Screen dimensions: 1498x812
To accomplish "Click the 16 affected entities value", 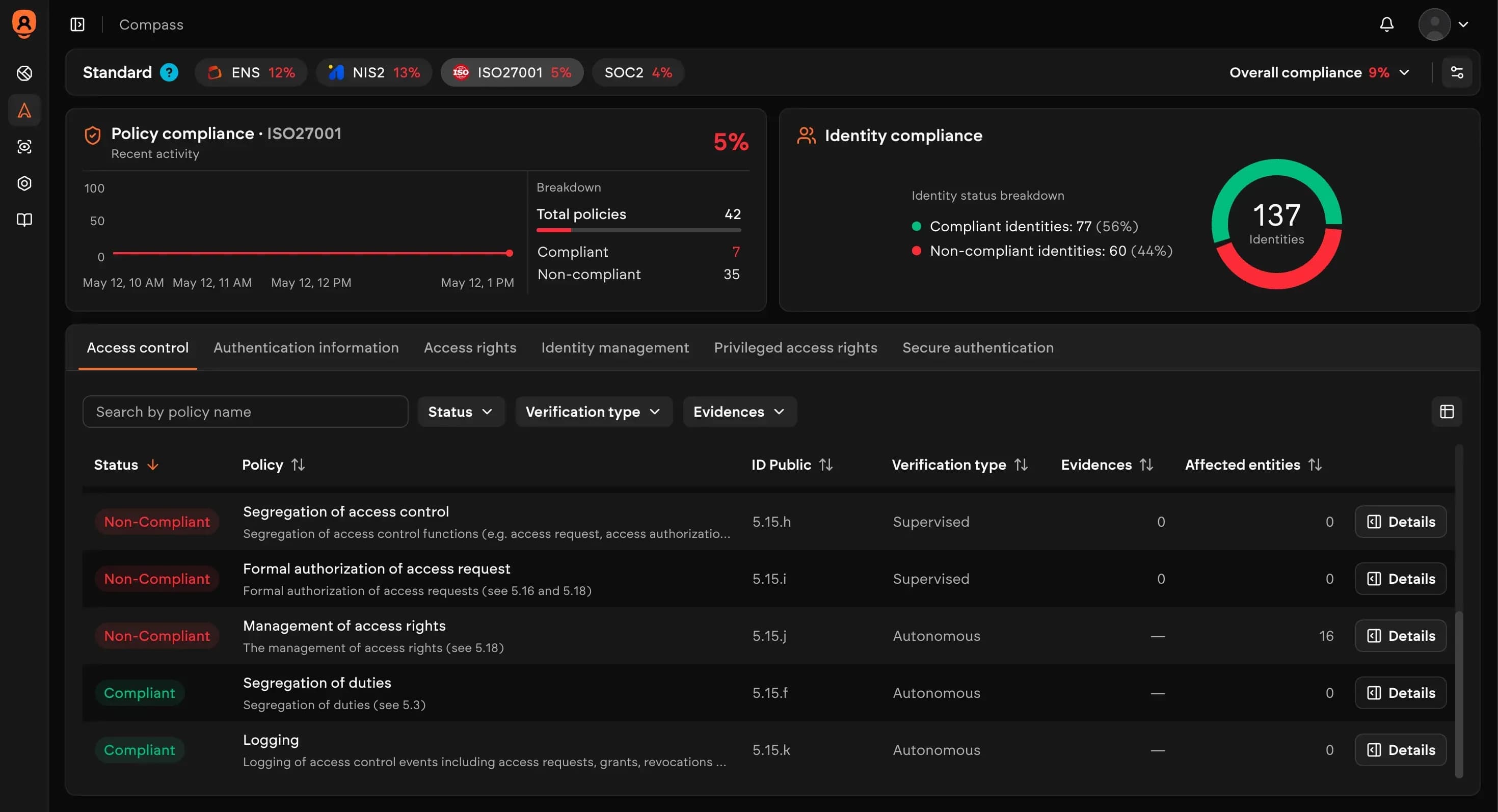I will [1326, 635].
